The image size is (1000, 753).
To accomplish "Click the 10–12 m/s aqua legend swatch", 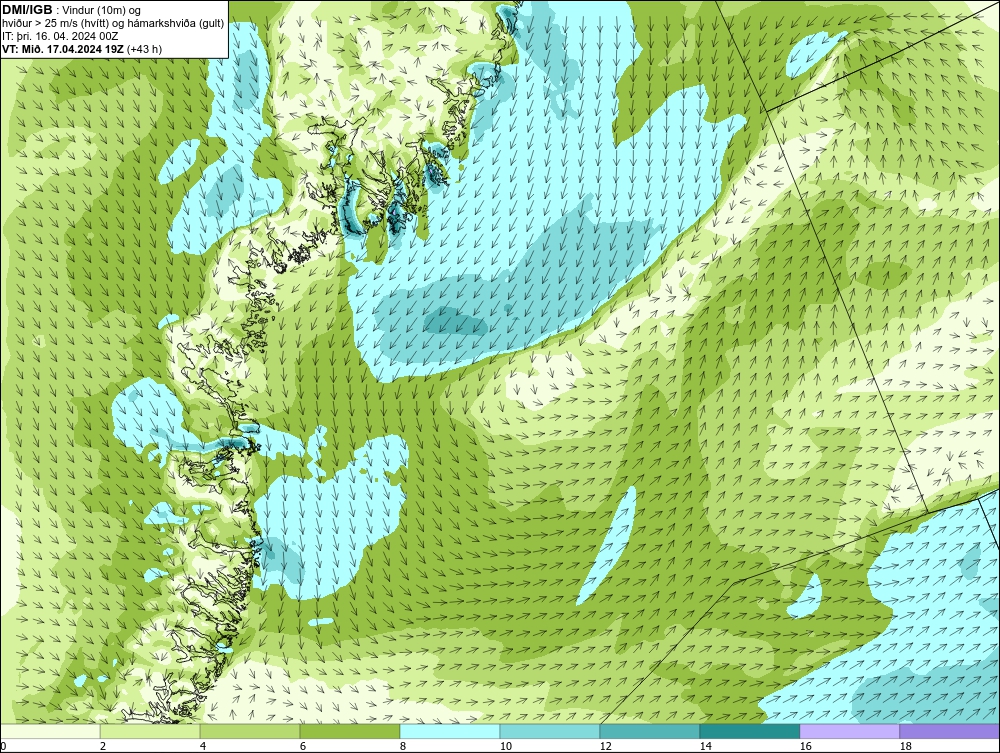I will (550, 731).
